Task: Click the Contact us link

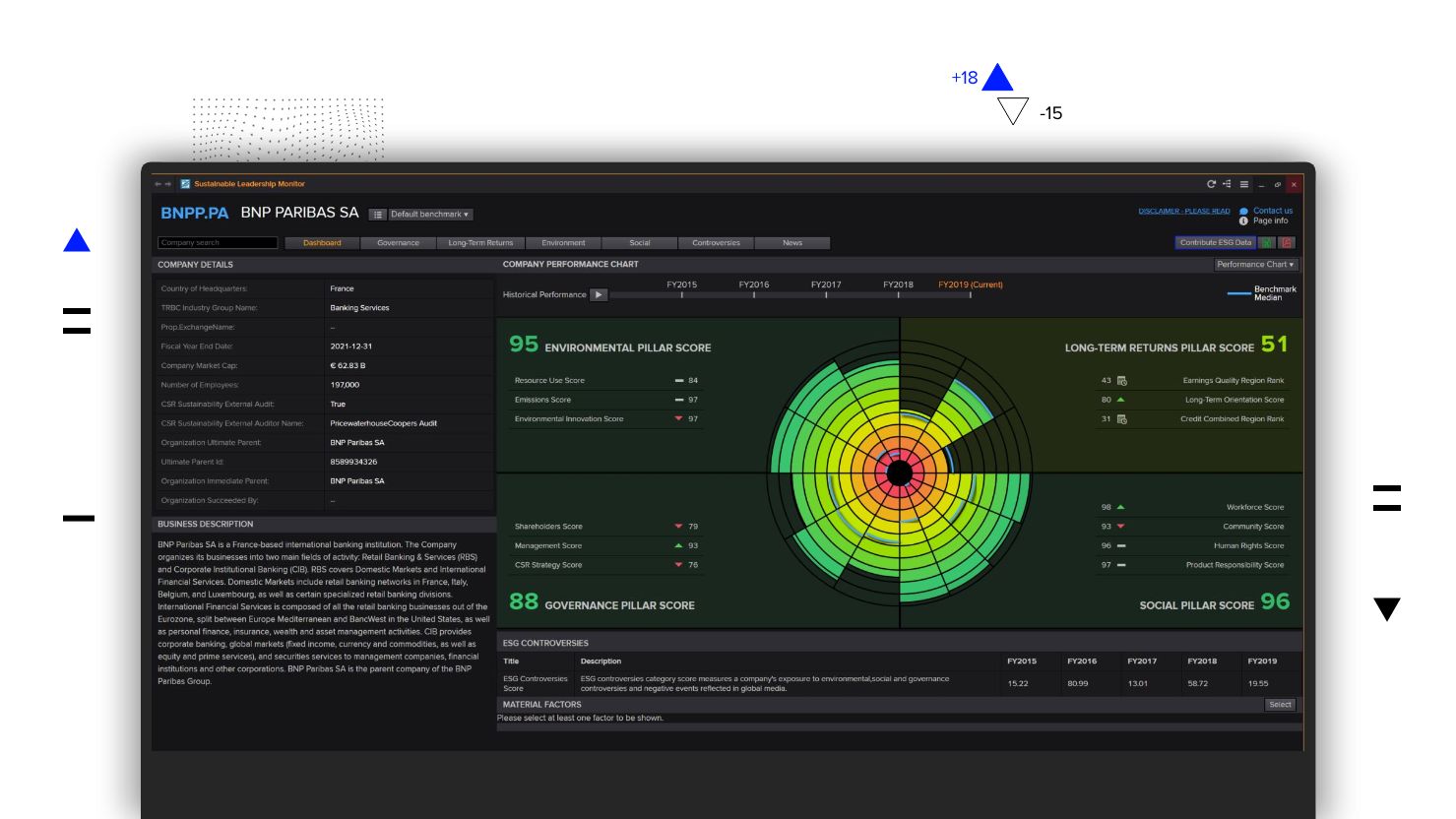Action: 1273,211
